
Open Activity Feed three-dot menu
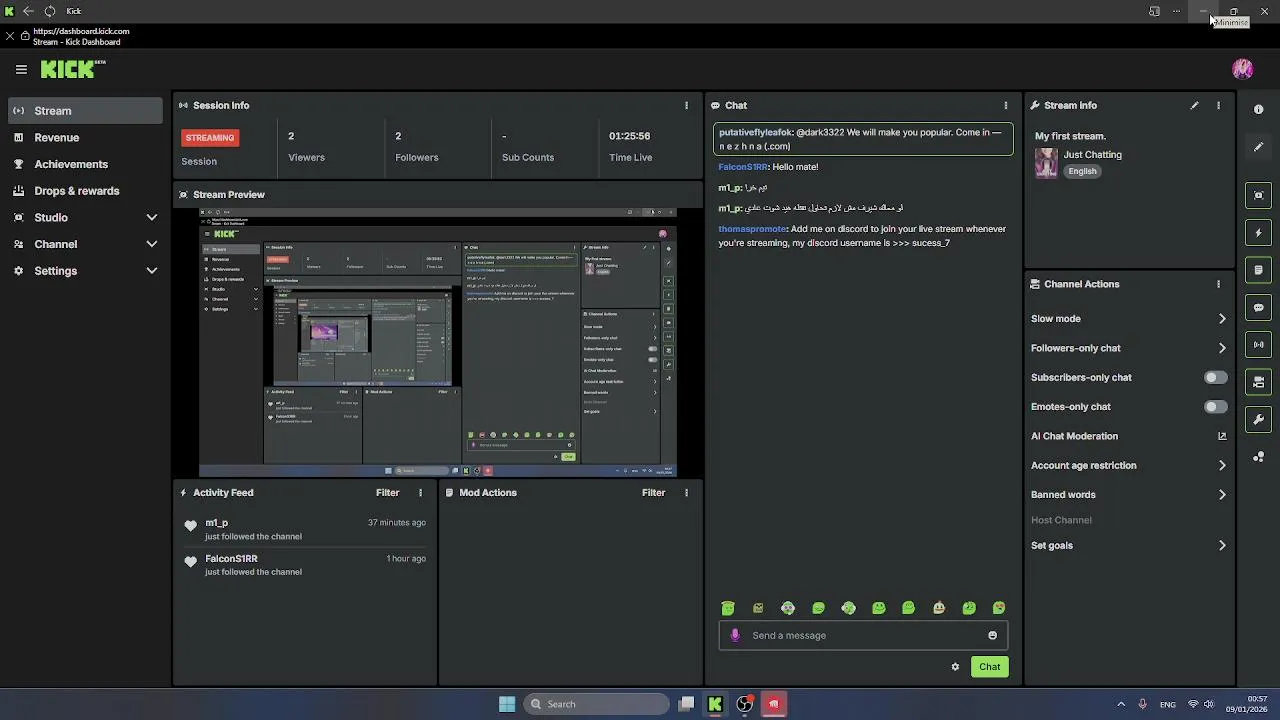tap(420, 492)
